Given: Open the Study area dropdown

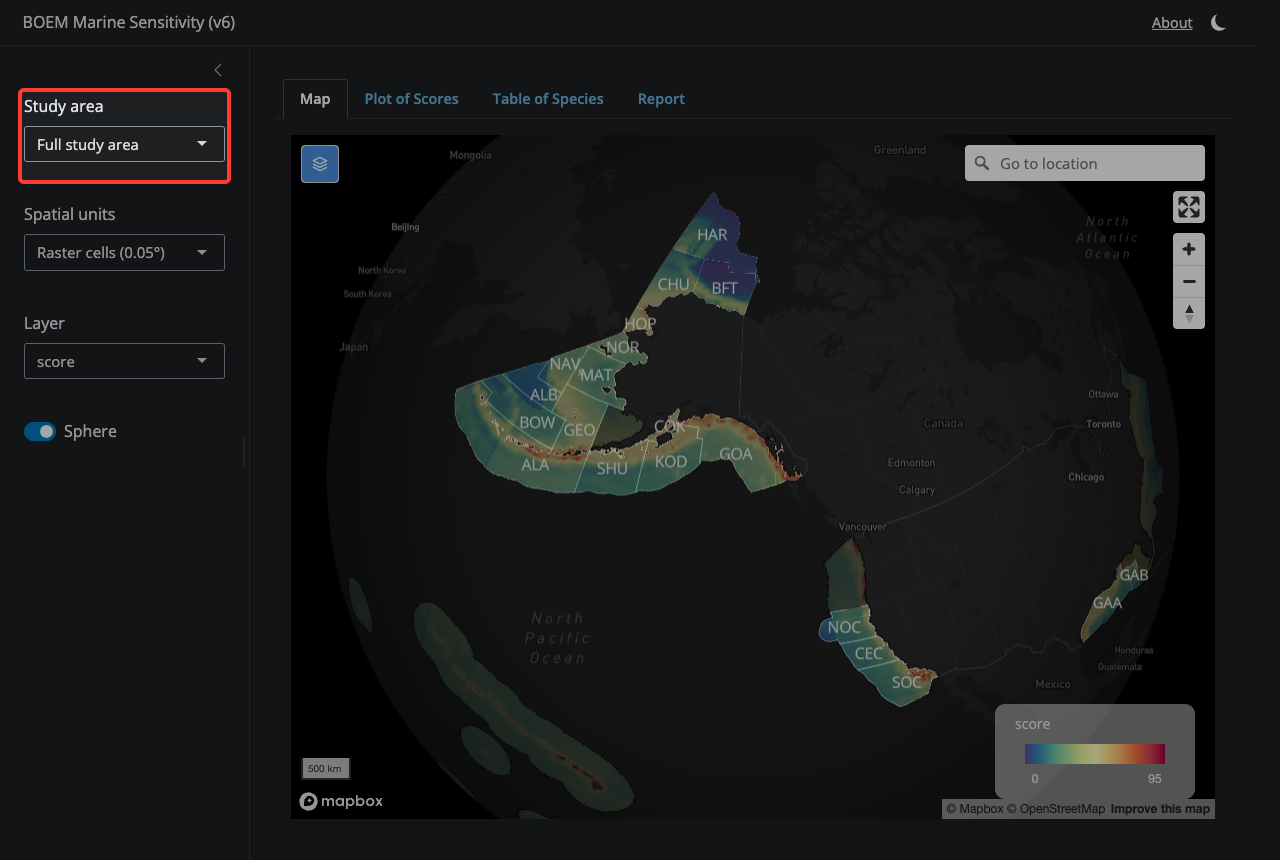Looking at the screenshot, I should (124, 144).
